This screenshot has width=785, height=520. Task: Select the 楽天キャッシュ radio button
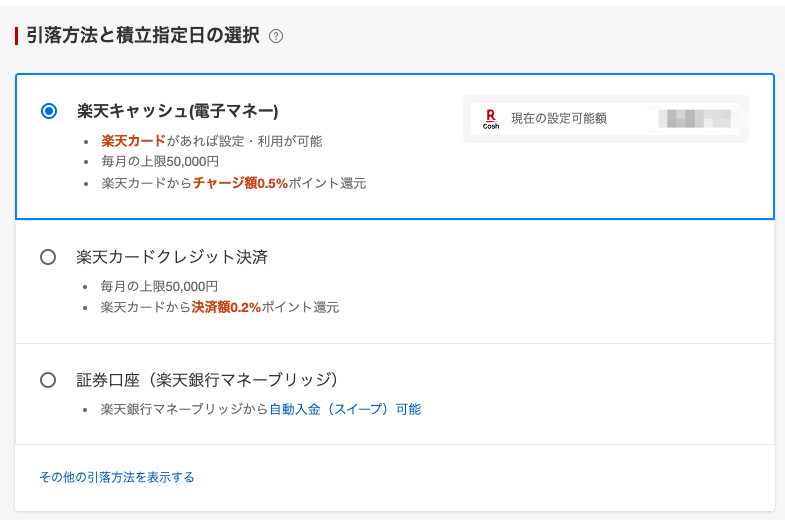[x=48, y=111]
